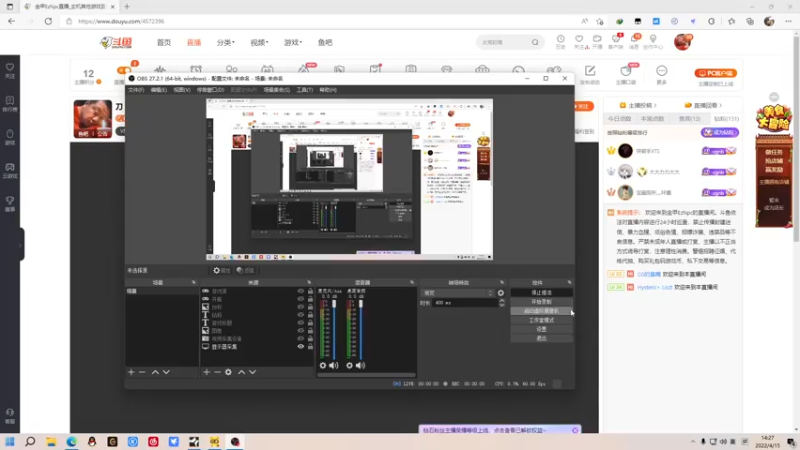Open the user avatar in the Douyu header
This screenshot has width=800, height=450.
[682, 42]
